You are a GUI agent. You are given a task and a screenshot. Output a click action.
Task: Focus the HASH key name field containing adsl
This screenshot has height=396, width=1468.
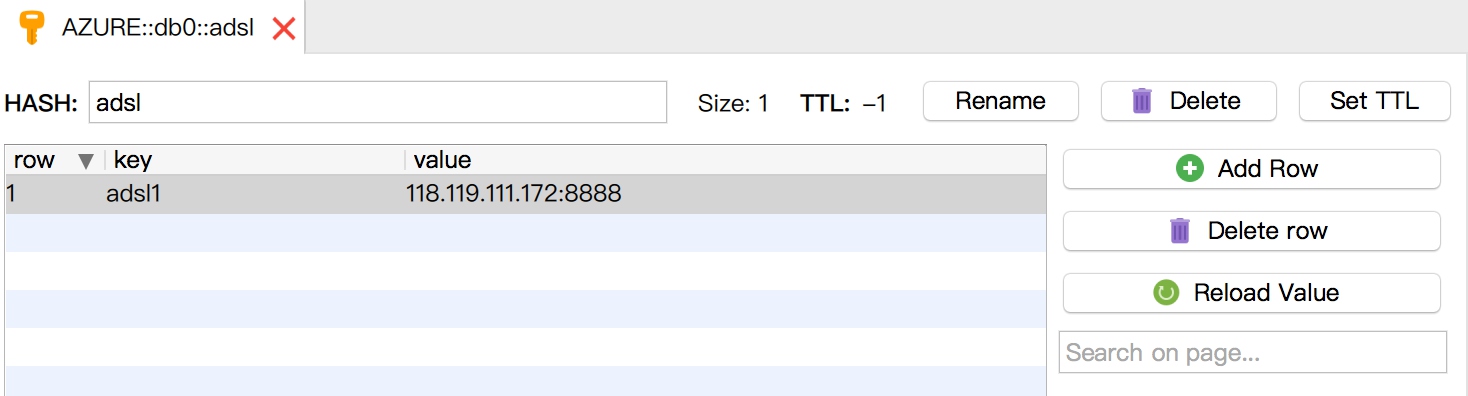[378, 102]
